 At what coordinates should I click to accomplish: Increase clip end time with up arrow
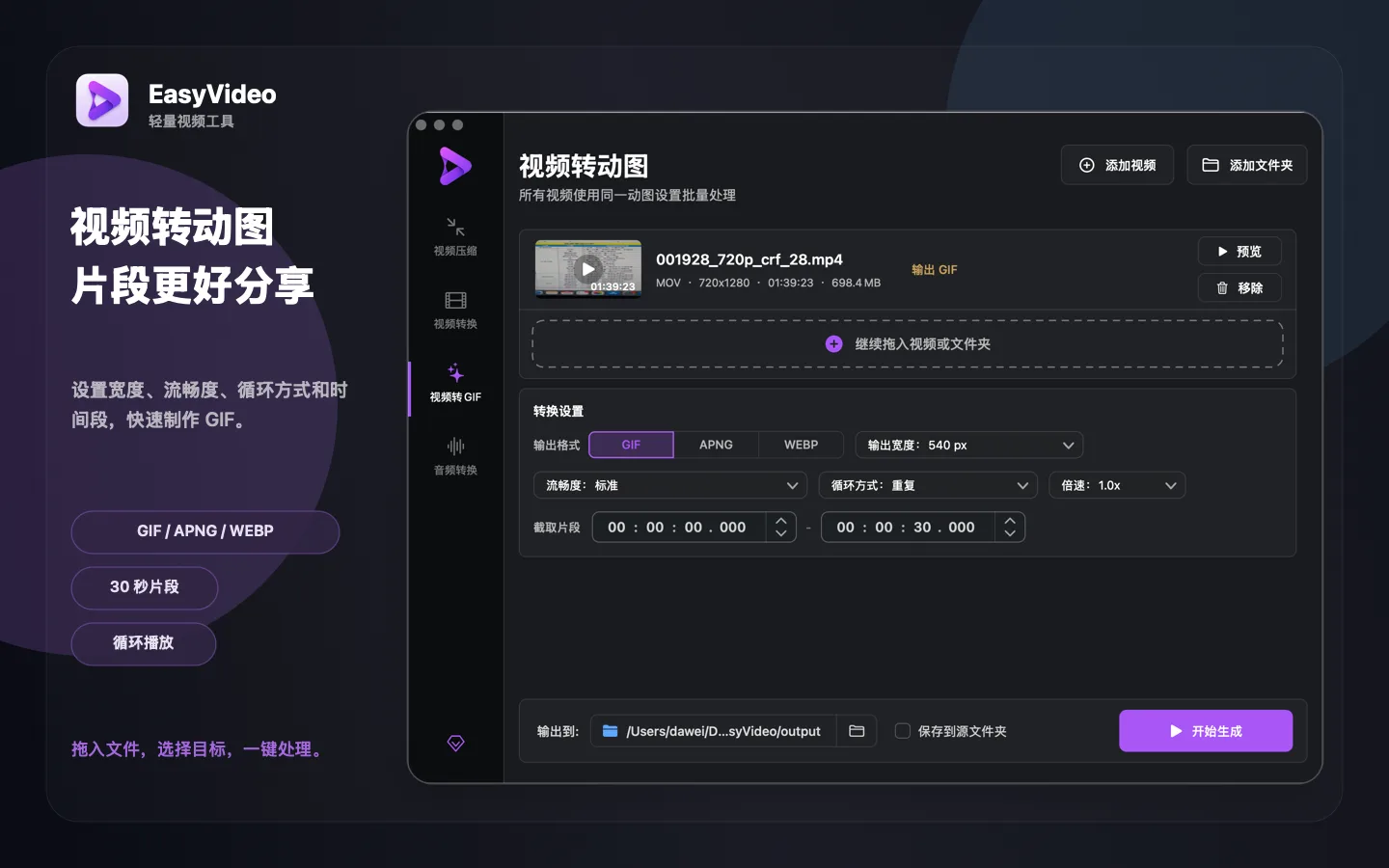(x=1010, y=521)
